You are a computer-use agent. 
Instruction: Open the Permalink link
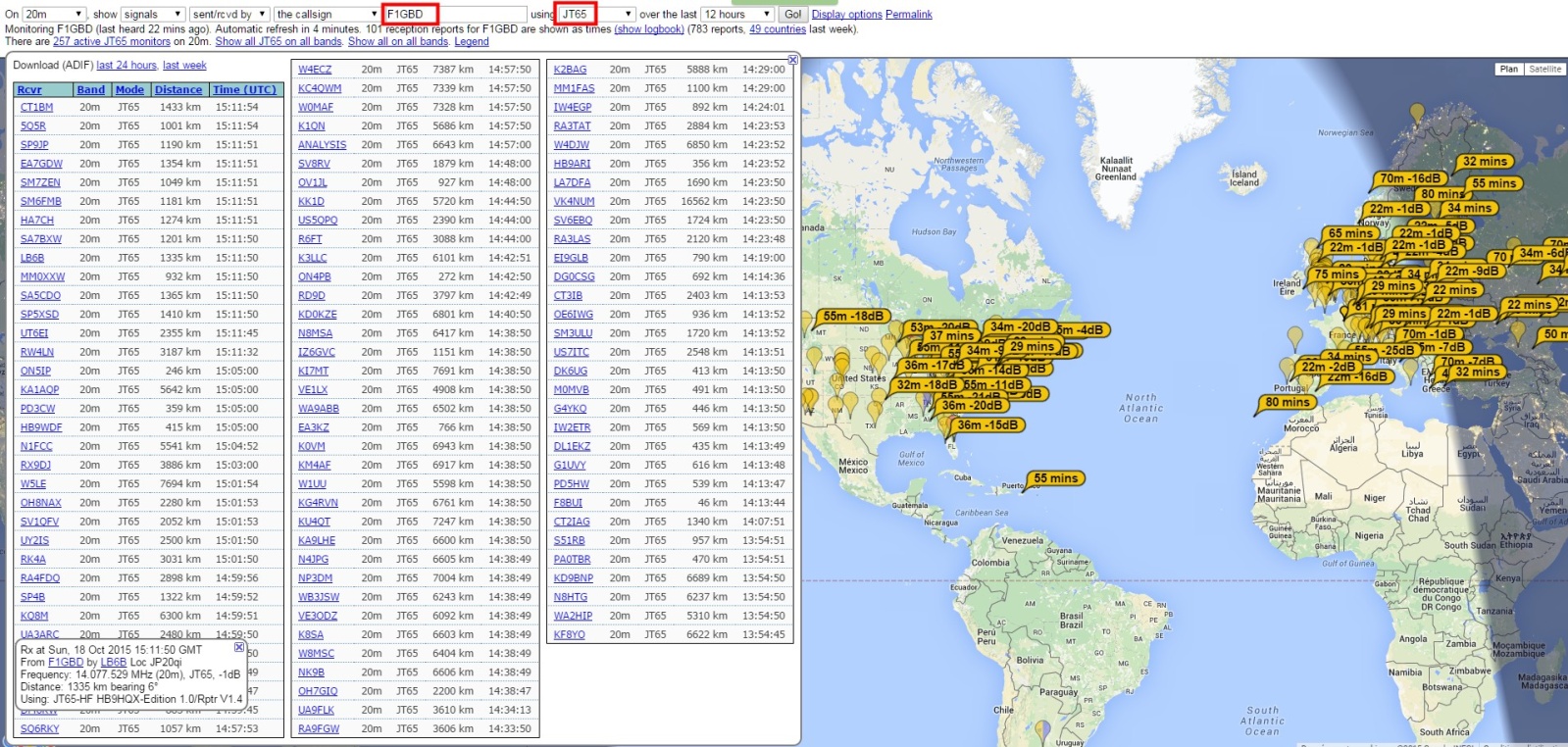click(909, 15)
